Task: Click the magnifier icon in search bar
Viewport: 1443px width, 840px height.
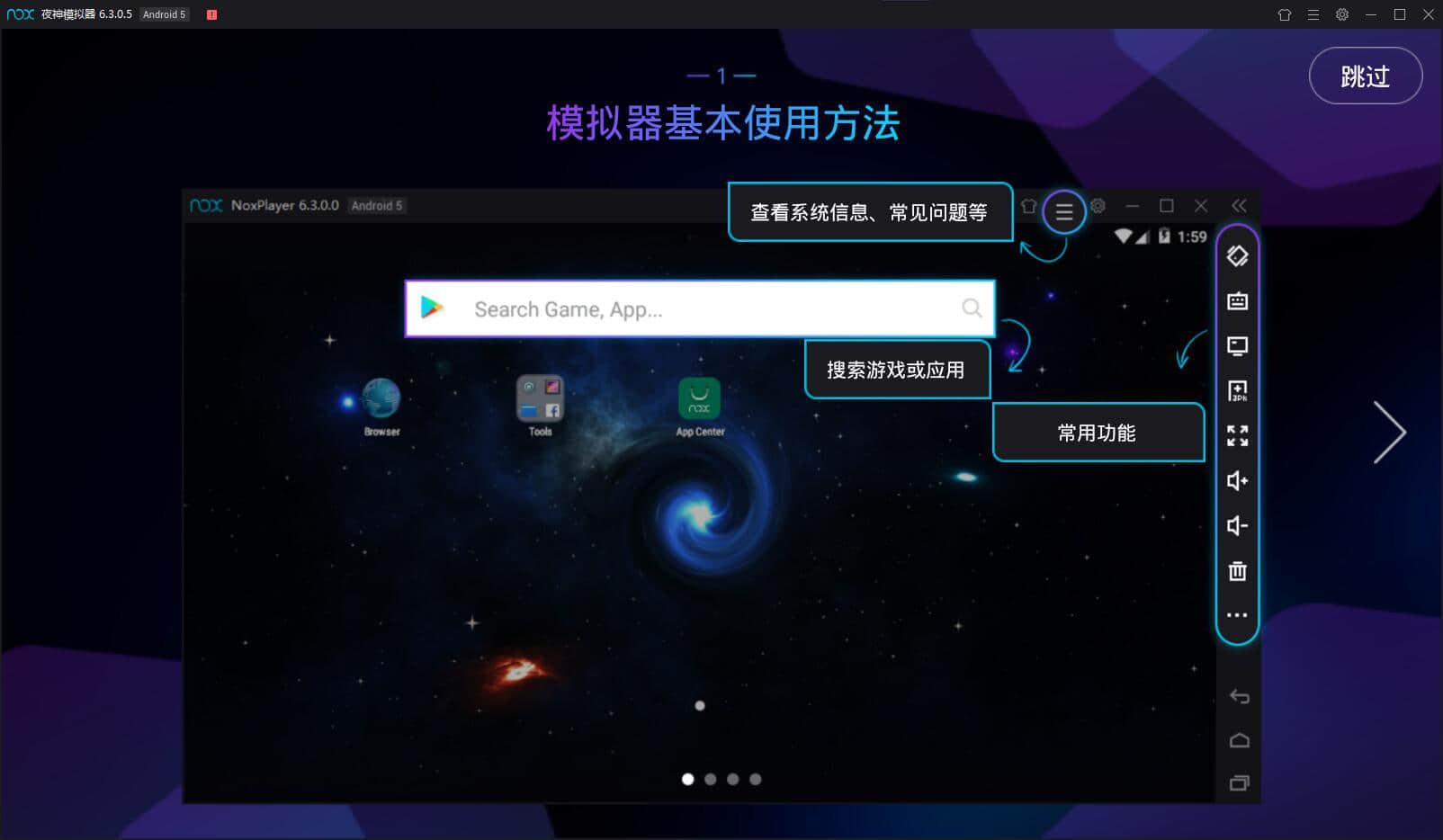Action: (x=972, y=308)
